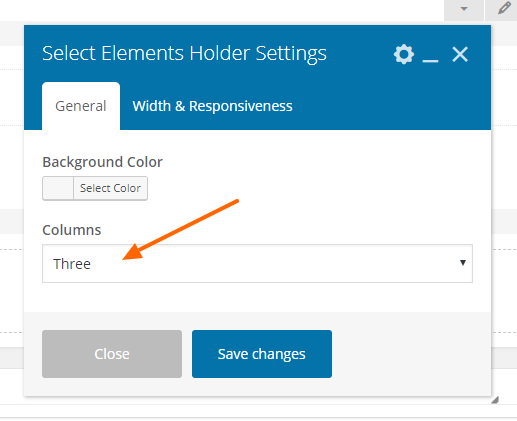This screenshot has height=421, width=517.
Task: Open the gear settings icon in dialog header
Action: (404, 54)
